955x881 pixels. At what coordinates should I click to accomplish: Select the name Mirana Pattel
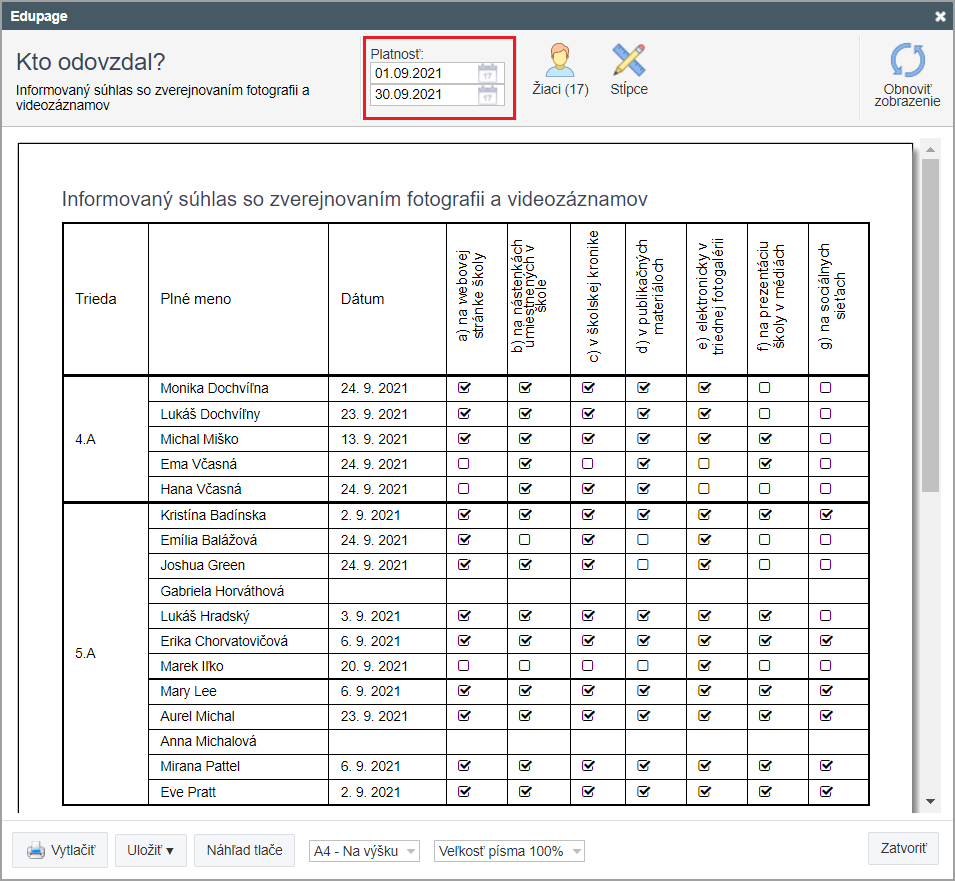(x=200, y=766)
